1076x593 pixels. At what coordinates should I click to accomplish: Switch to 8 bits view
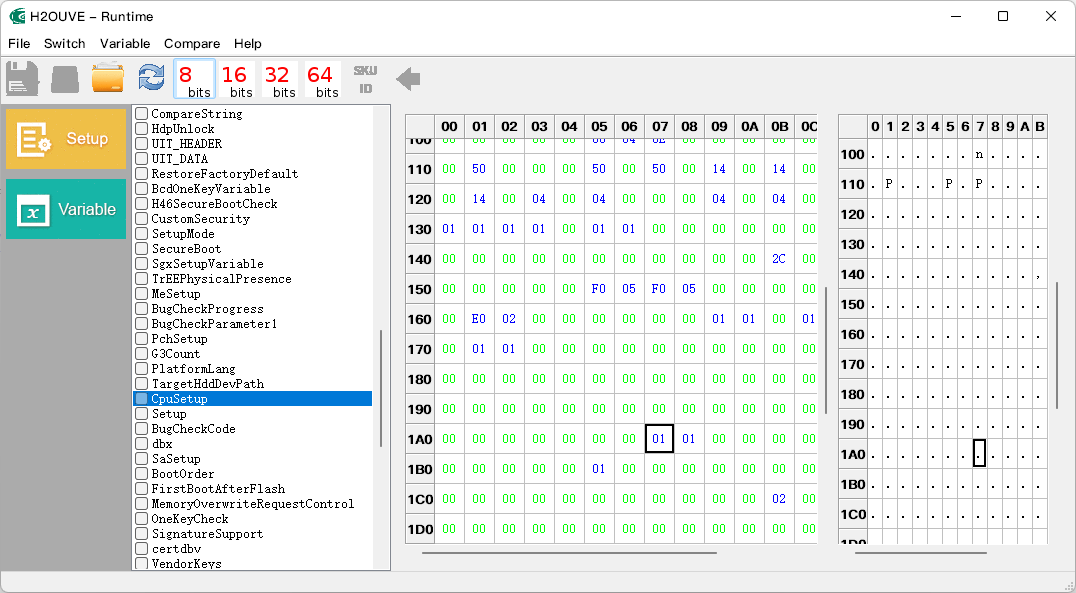[195, 80]
